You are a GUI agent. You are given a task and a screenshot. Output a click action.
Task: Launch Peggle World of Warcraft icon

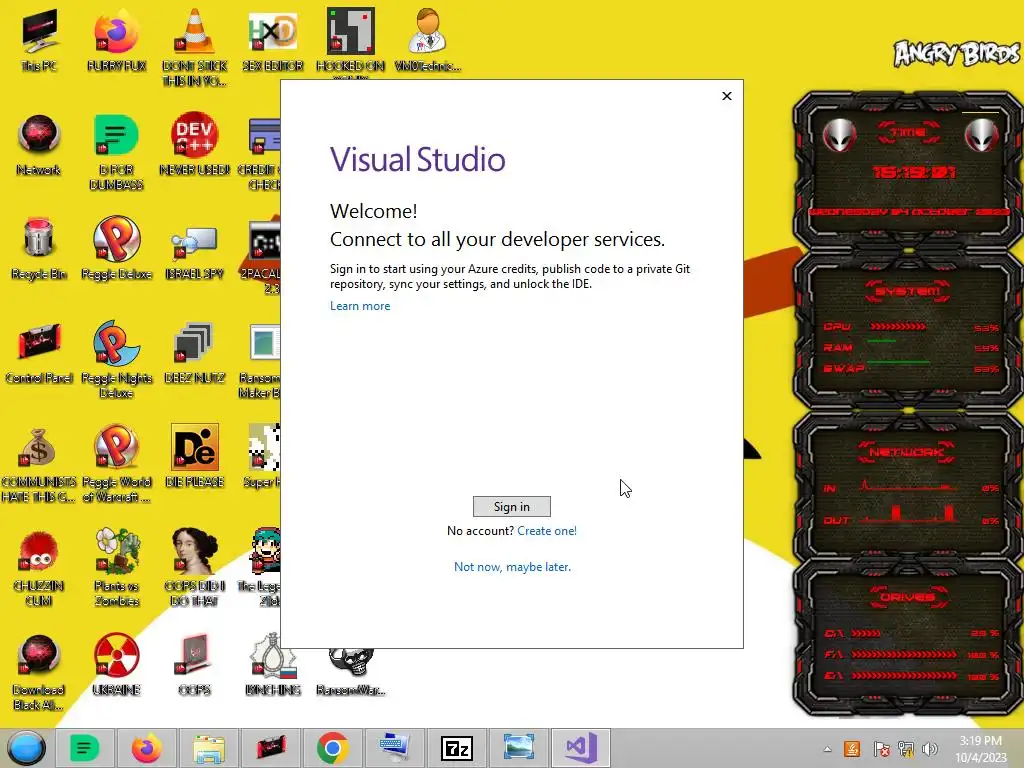(x=116, y=464)
